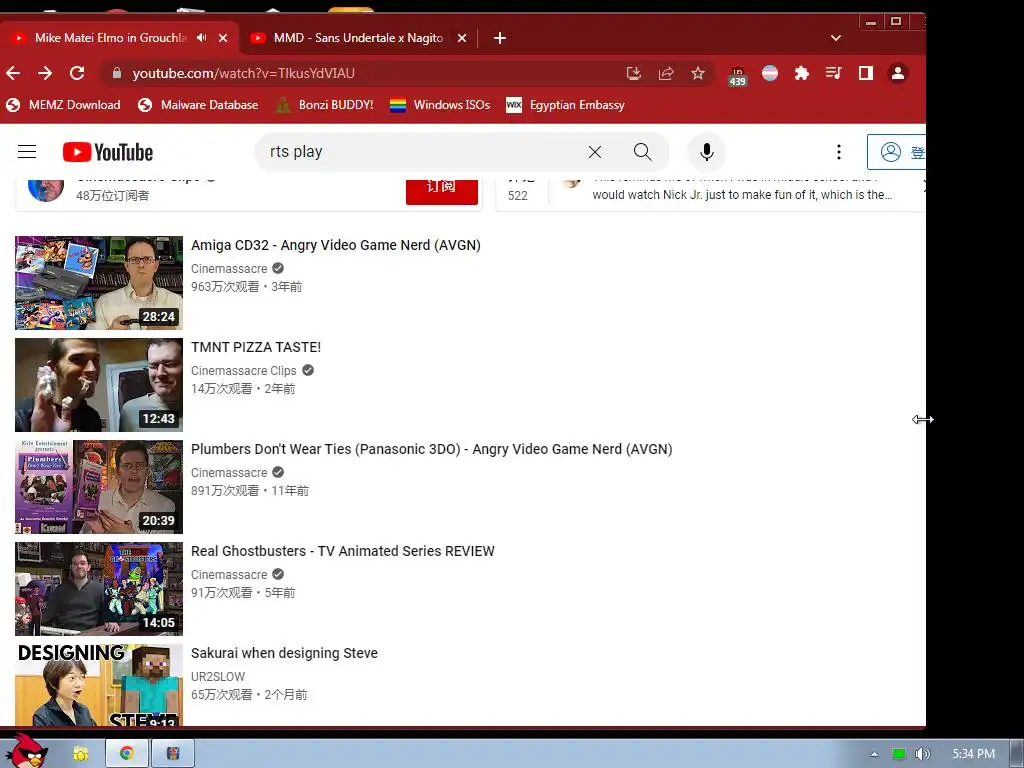Go forward with the browser forward arrow
This screenshot has width=1024, height=768.
(45, 73)
